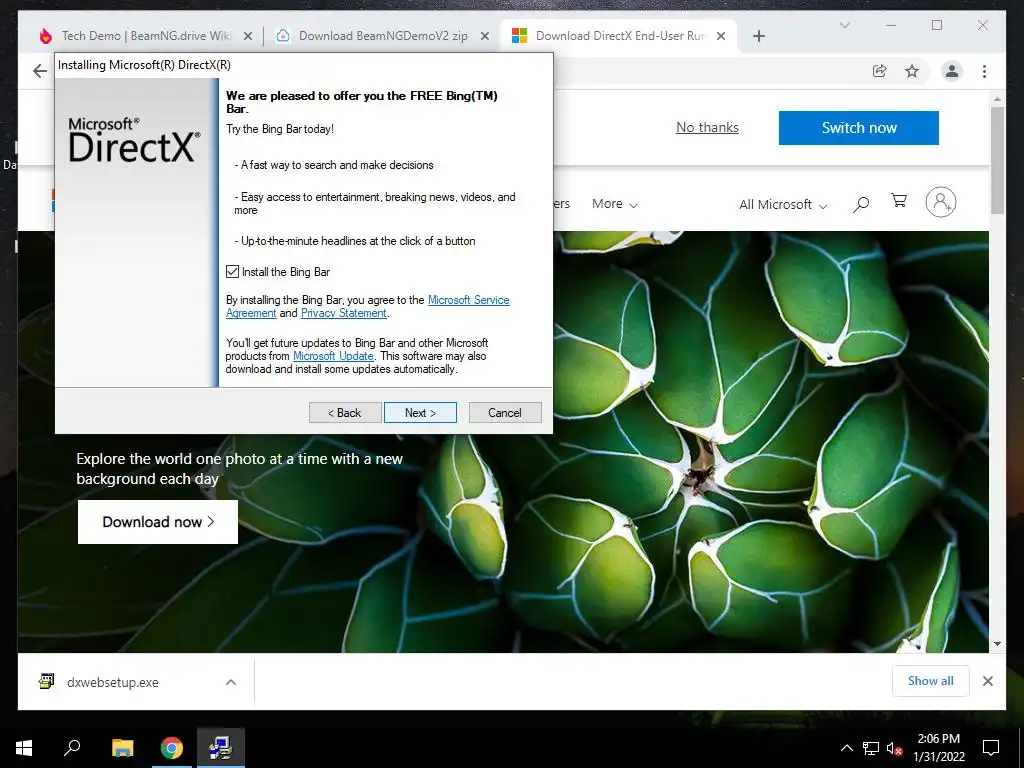
Task: Switch to the Download BeamNGDemoV2 zip tab
Action: tap(383, 36)
